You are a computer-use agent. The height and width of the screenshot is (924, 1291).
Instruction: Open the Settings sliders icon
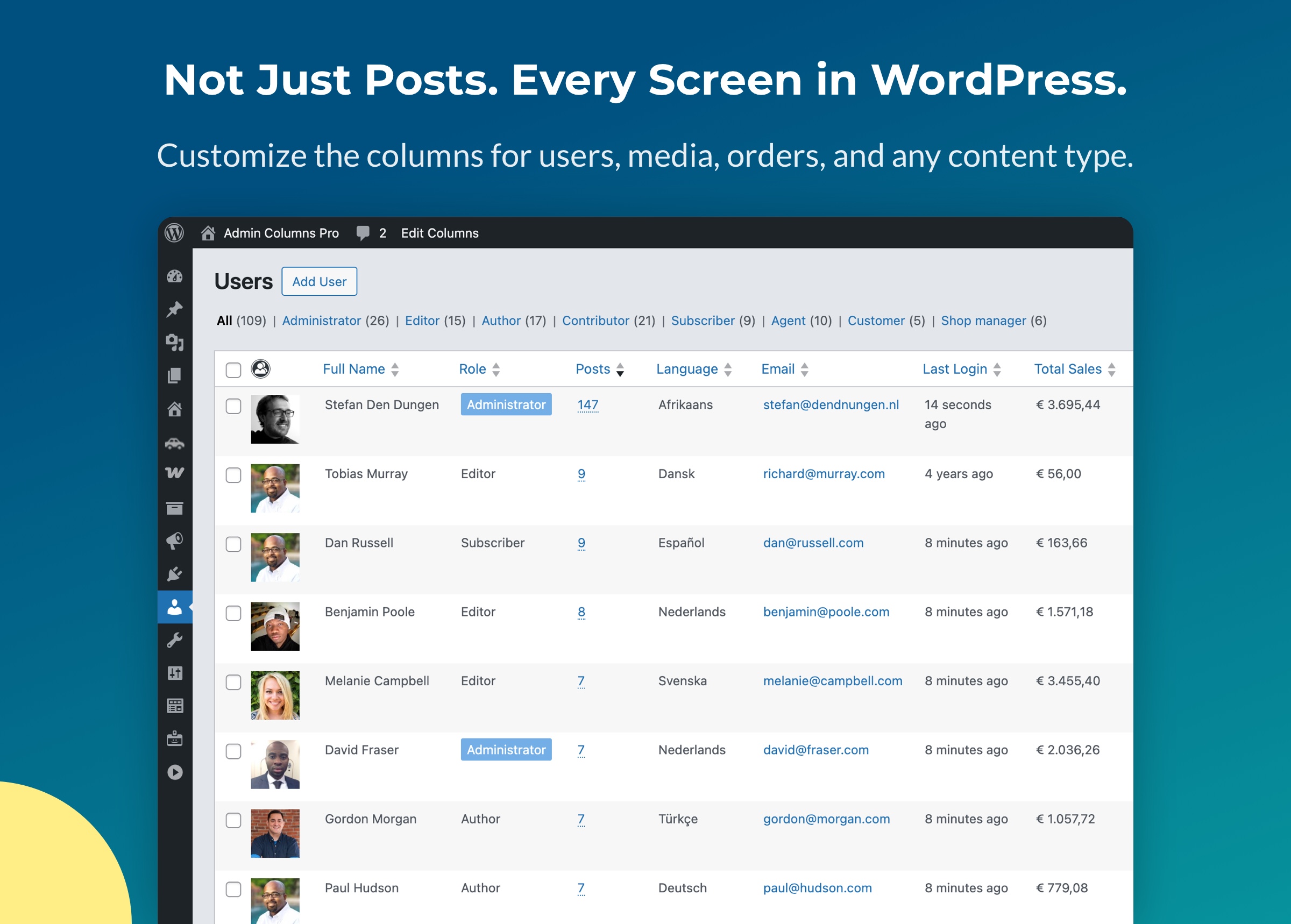tap(175, 674)
